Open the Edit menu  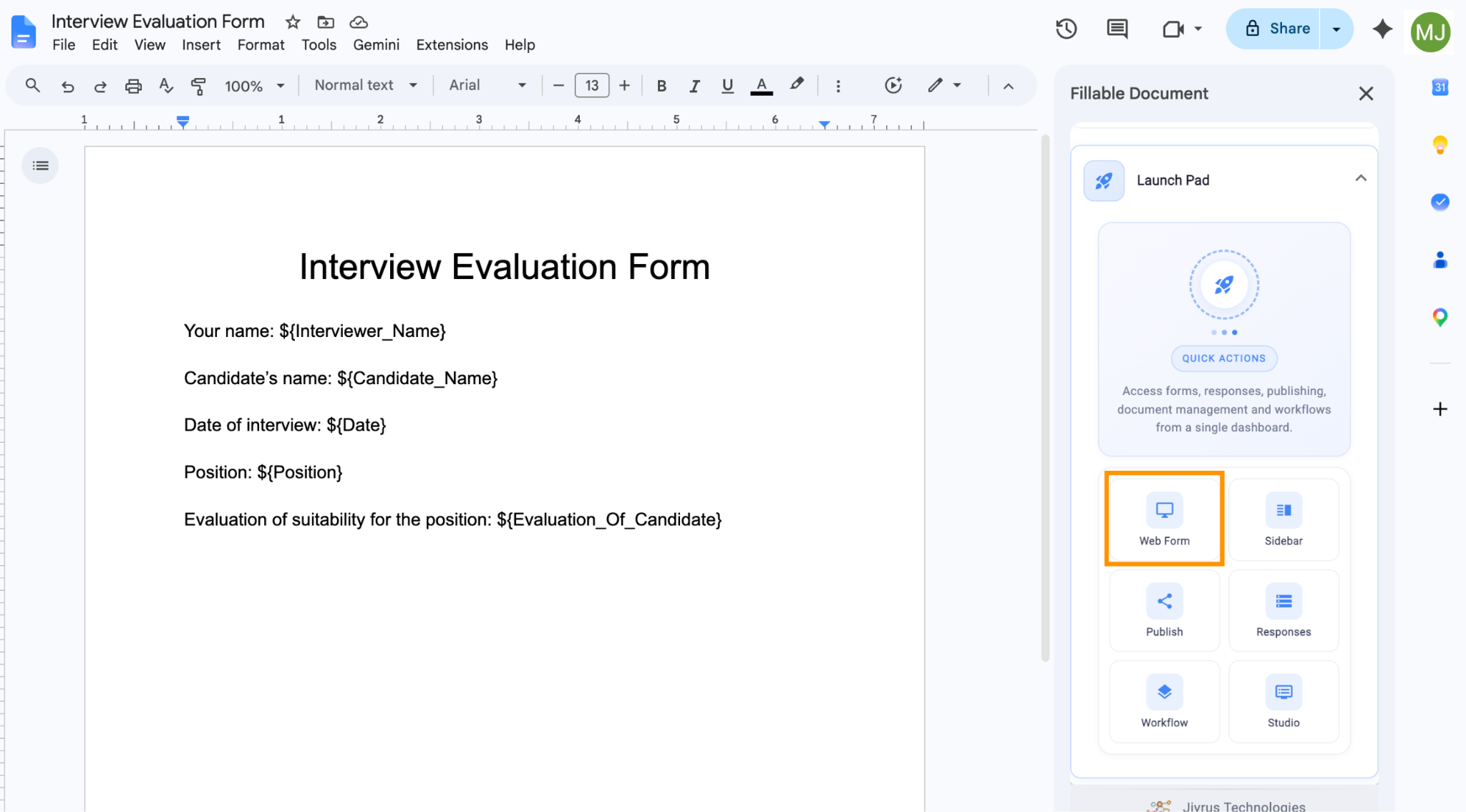pos(105,45)
